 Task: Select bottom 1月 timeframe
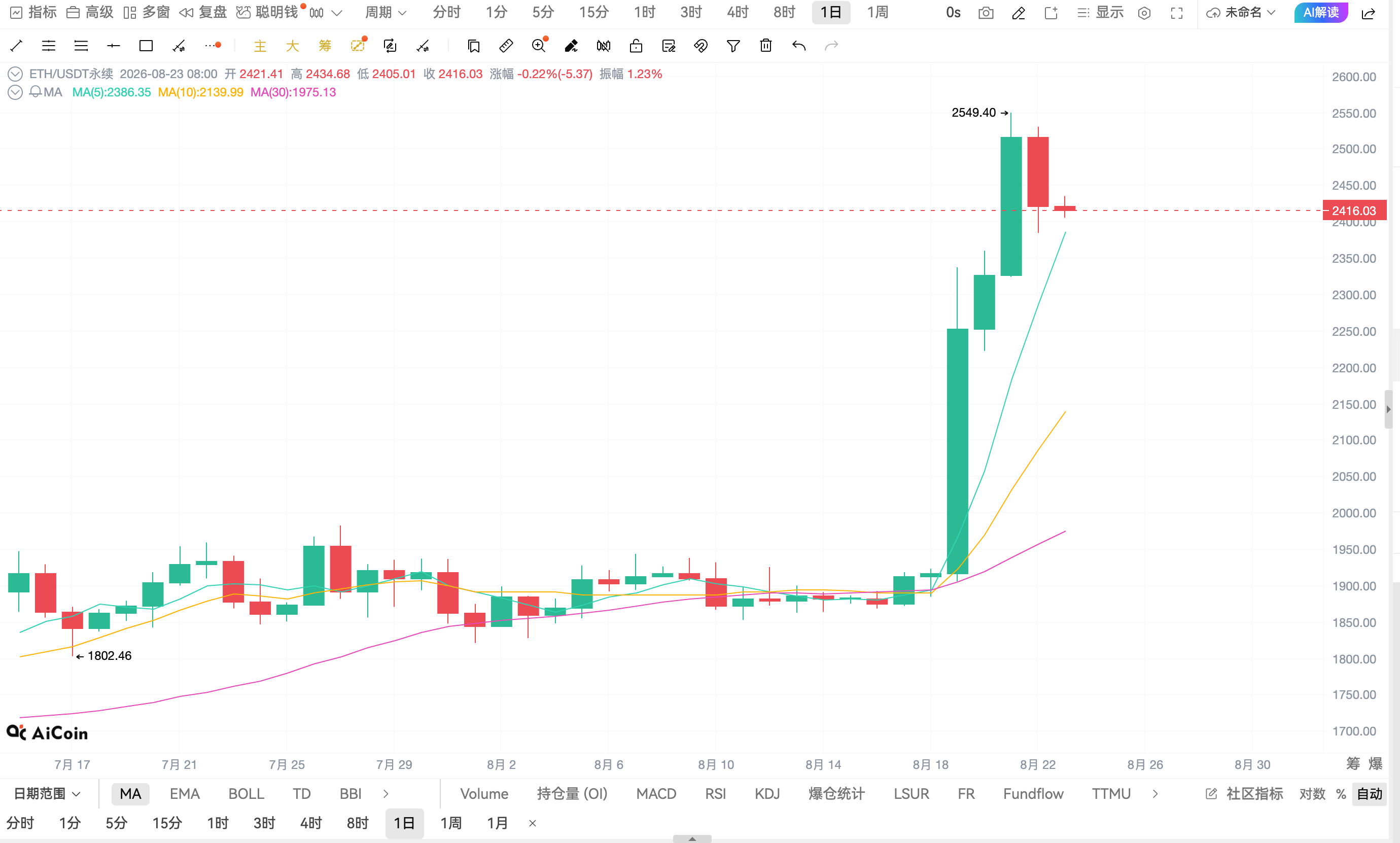(x=497, y=823)
